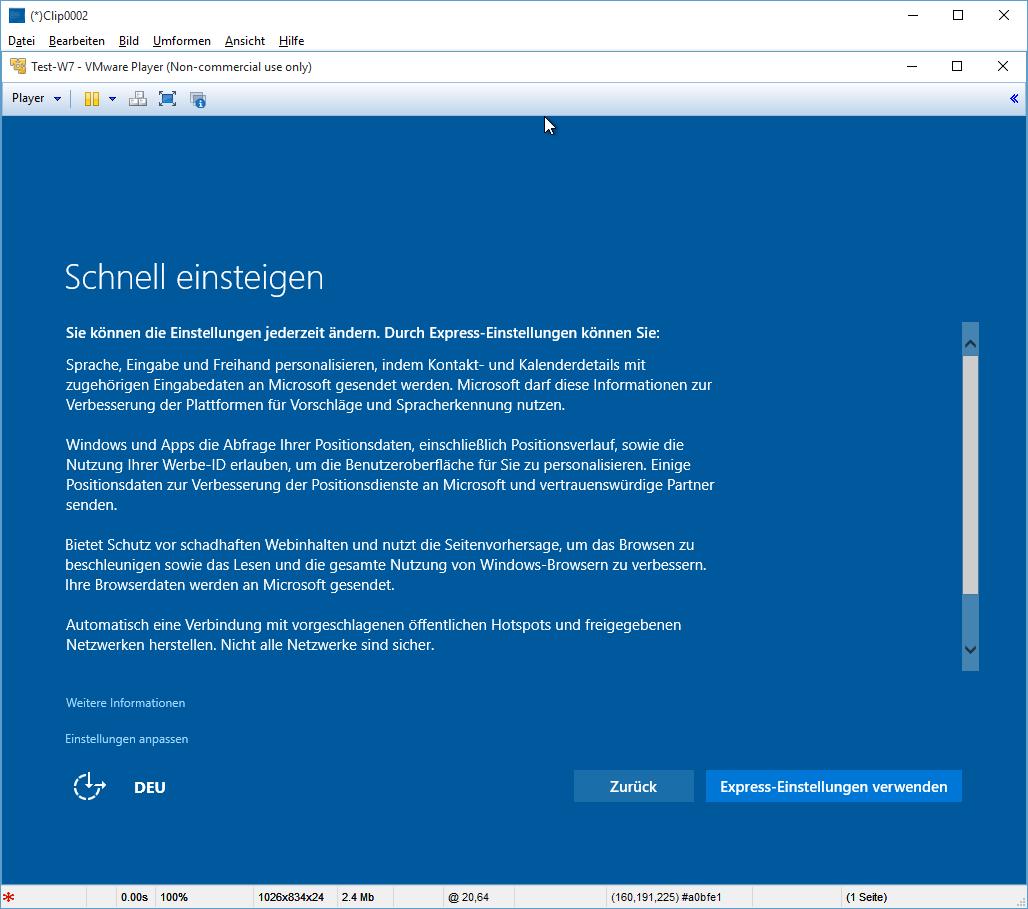1028x909 pixels.
Task: Click the Send Ctrl+Alt+Del icon
Action: [x=138, y=99]
